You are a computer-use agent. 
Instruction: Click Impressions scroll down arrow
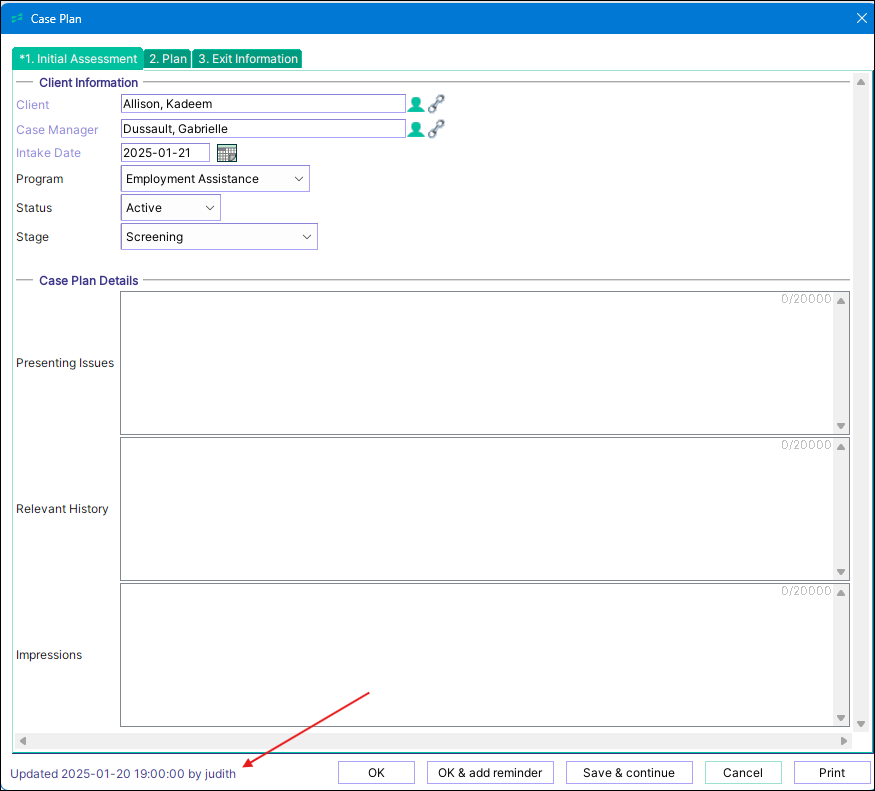pos(841,718)
